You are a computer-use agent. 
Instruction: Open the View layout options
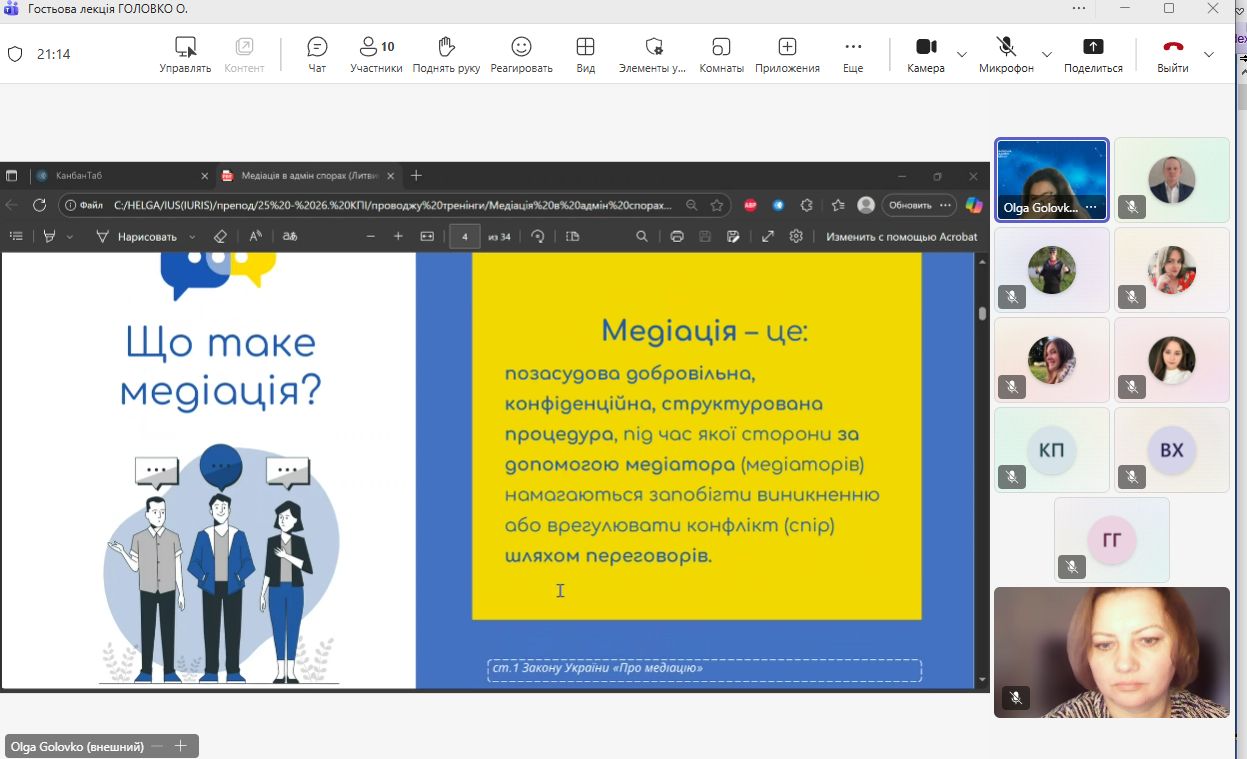[586, 54]
